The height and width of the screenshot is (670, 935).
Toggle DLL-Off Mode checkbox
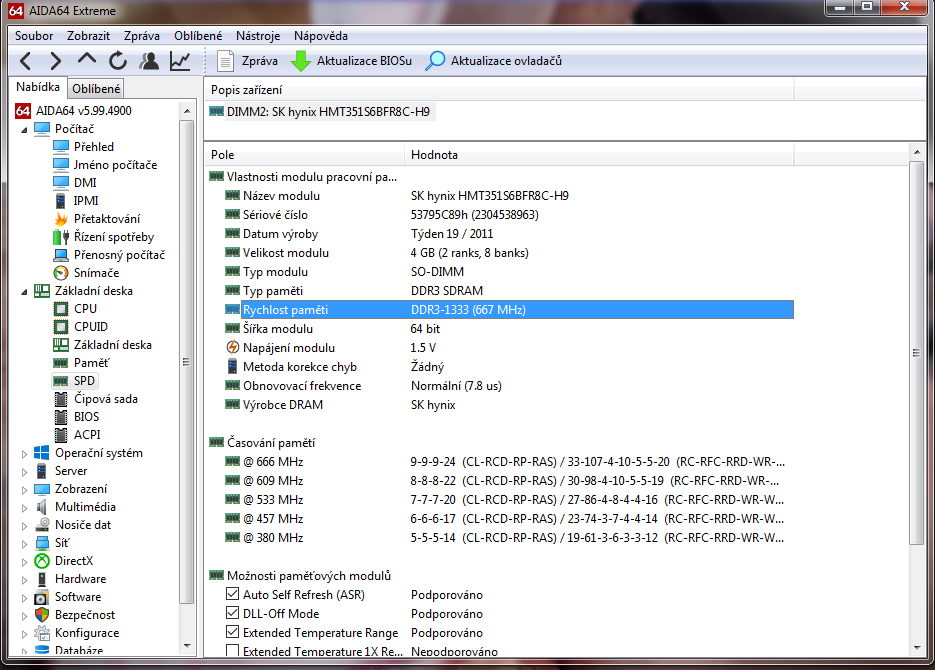(233, 613)
